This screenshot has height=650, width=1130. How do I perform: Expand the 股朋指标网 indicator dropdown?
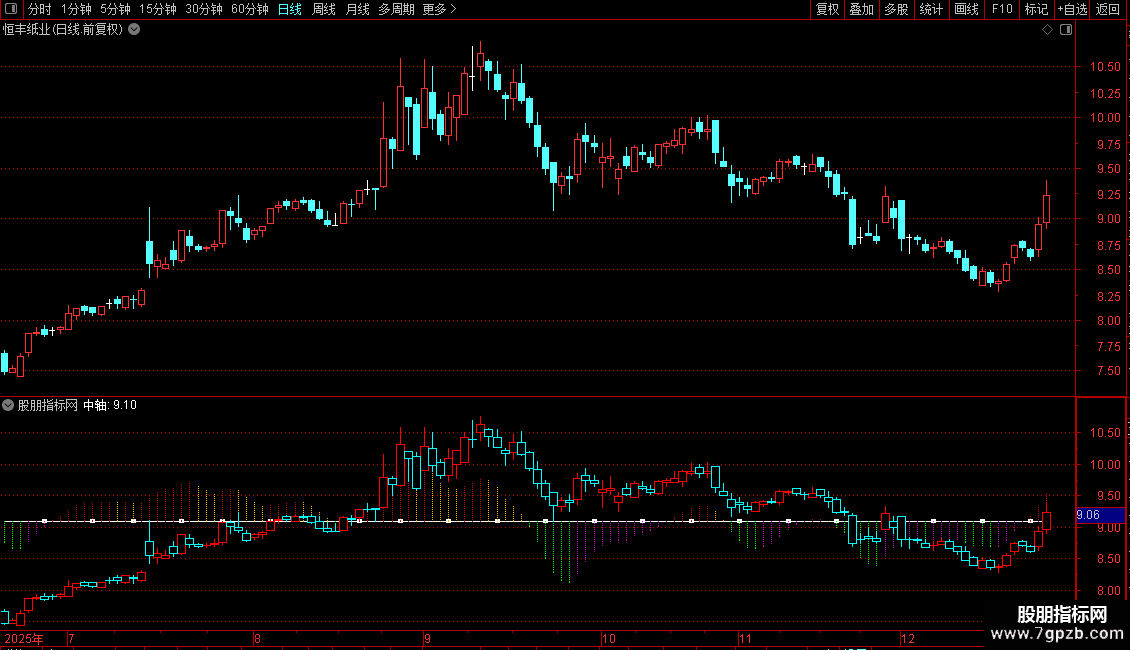[x=8, y=405]
